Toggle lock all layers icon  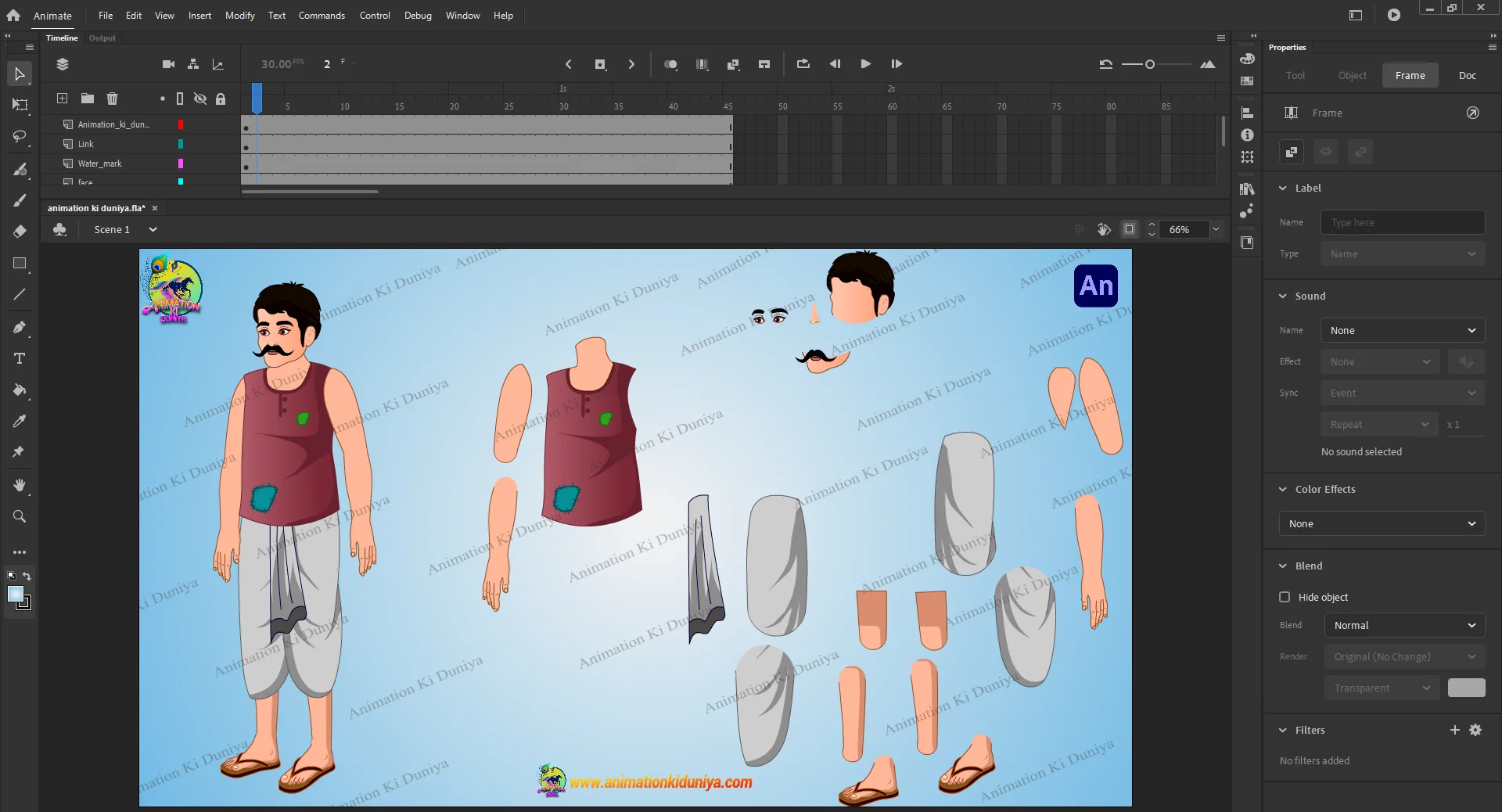[221, 99]
